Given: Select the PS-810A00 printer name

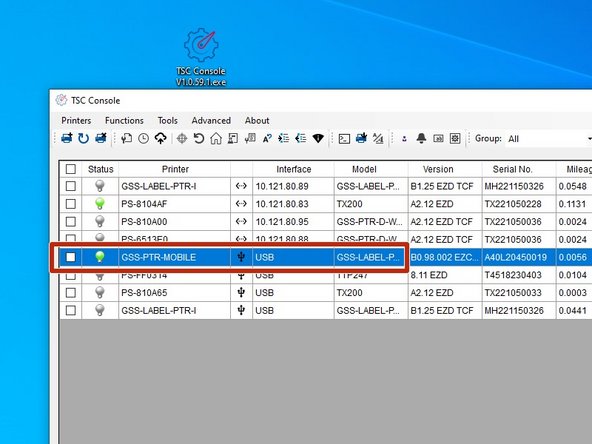Looking at the screenshot, I should [144, 222].
